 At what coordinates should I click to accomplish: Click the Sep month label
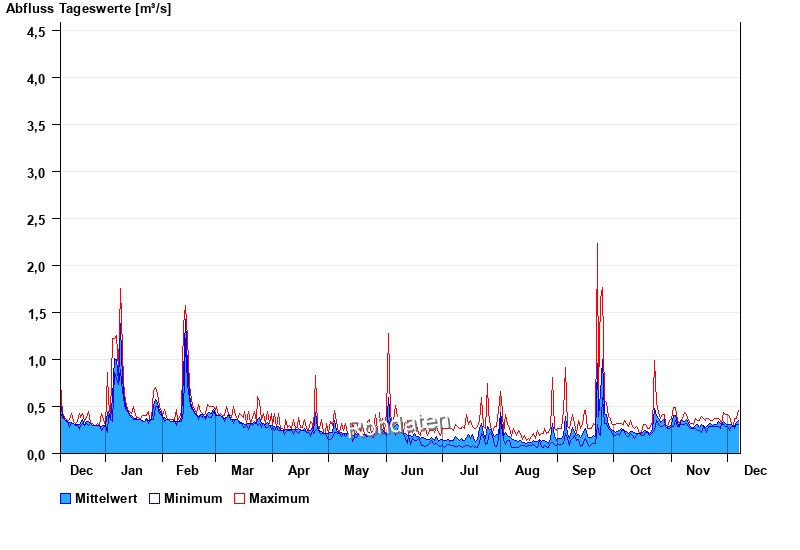click(x=584, y=471)
